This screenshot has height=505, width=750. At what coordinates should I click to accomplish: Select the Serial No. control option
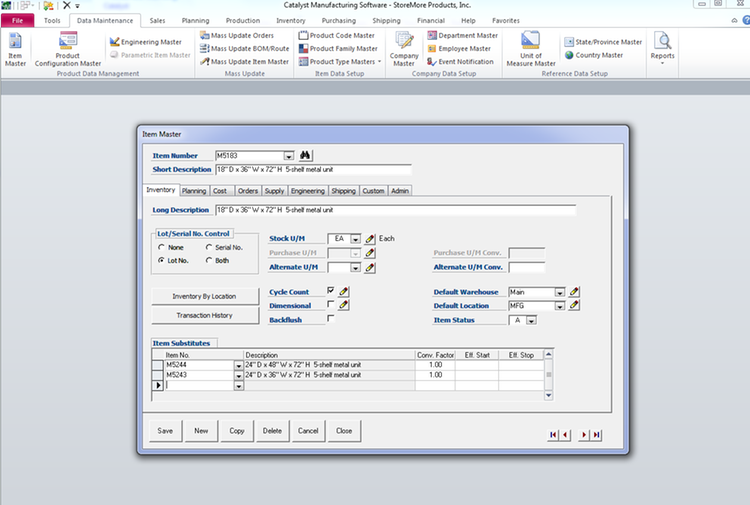coord(209,247)
